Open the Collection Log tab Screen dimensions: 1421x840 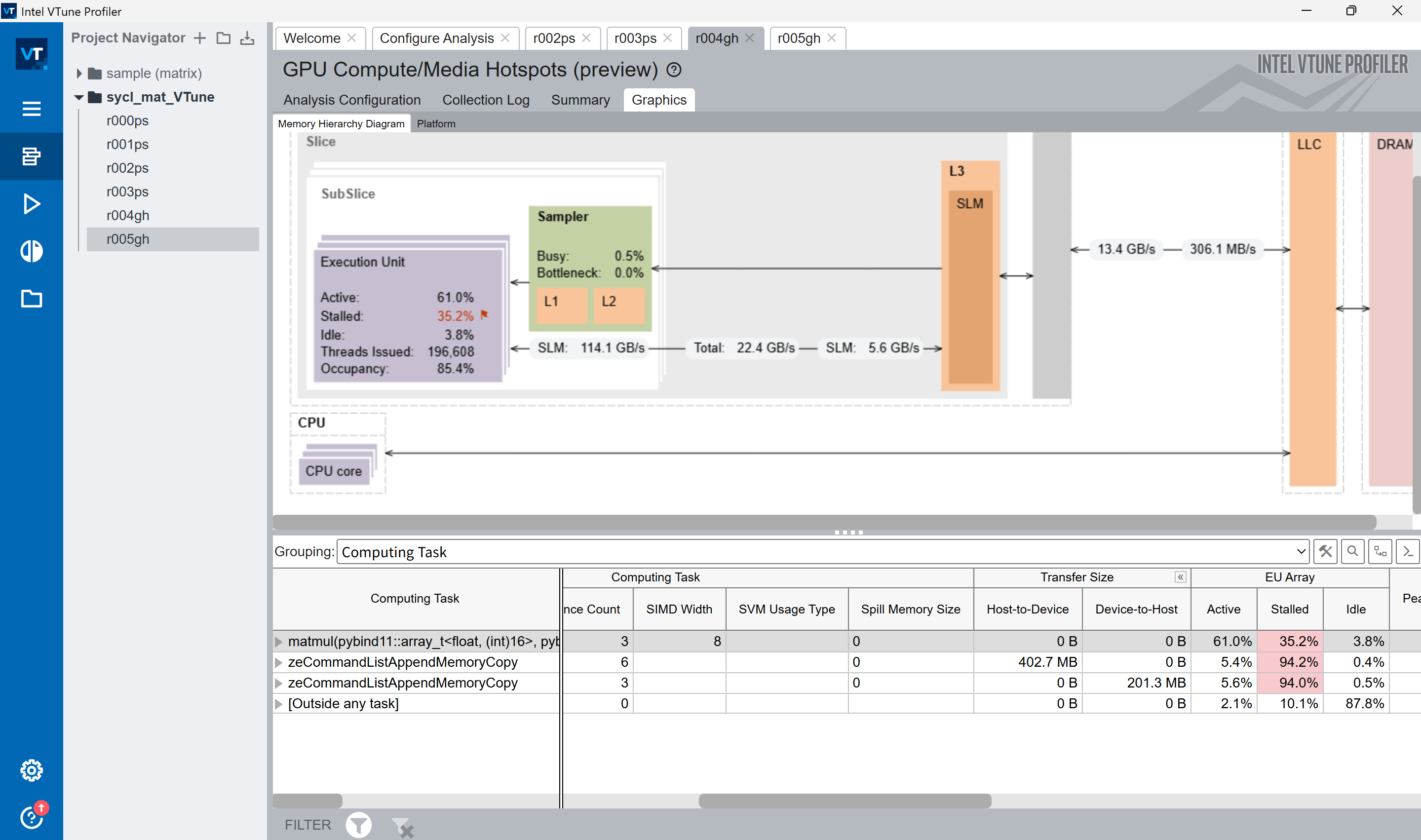pos(486,100)
